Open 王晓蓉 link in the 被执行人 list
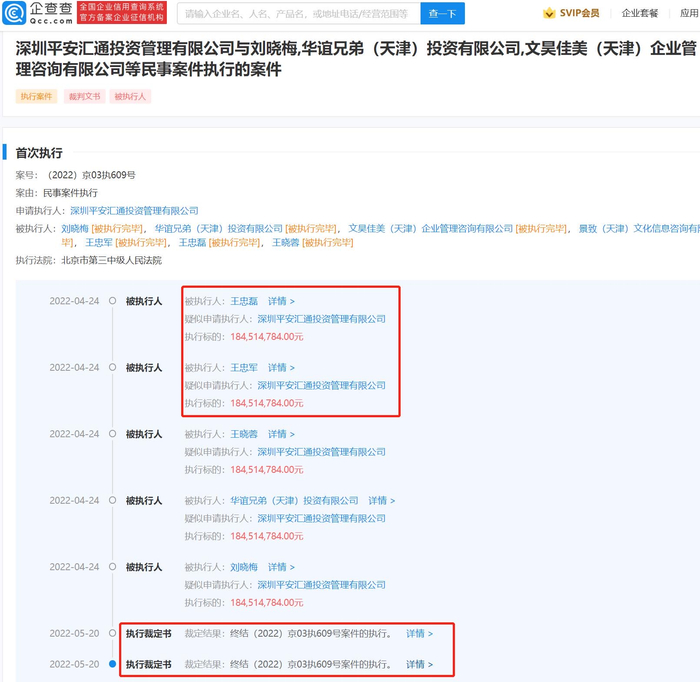Viewport: 700px width, 682px height. [x=286, y=243]
